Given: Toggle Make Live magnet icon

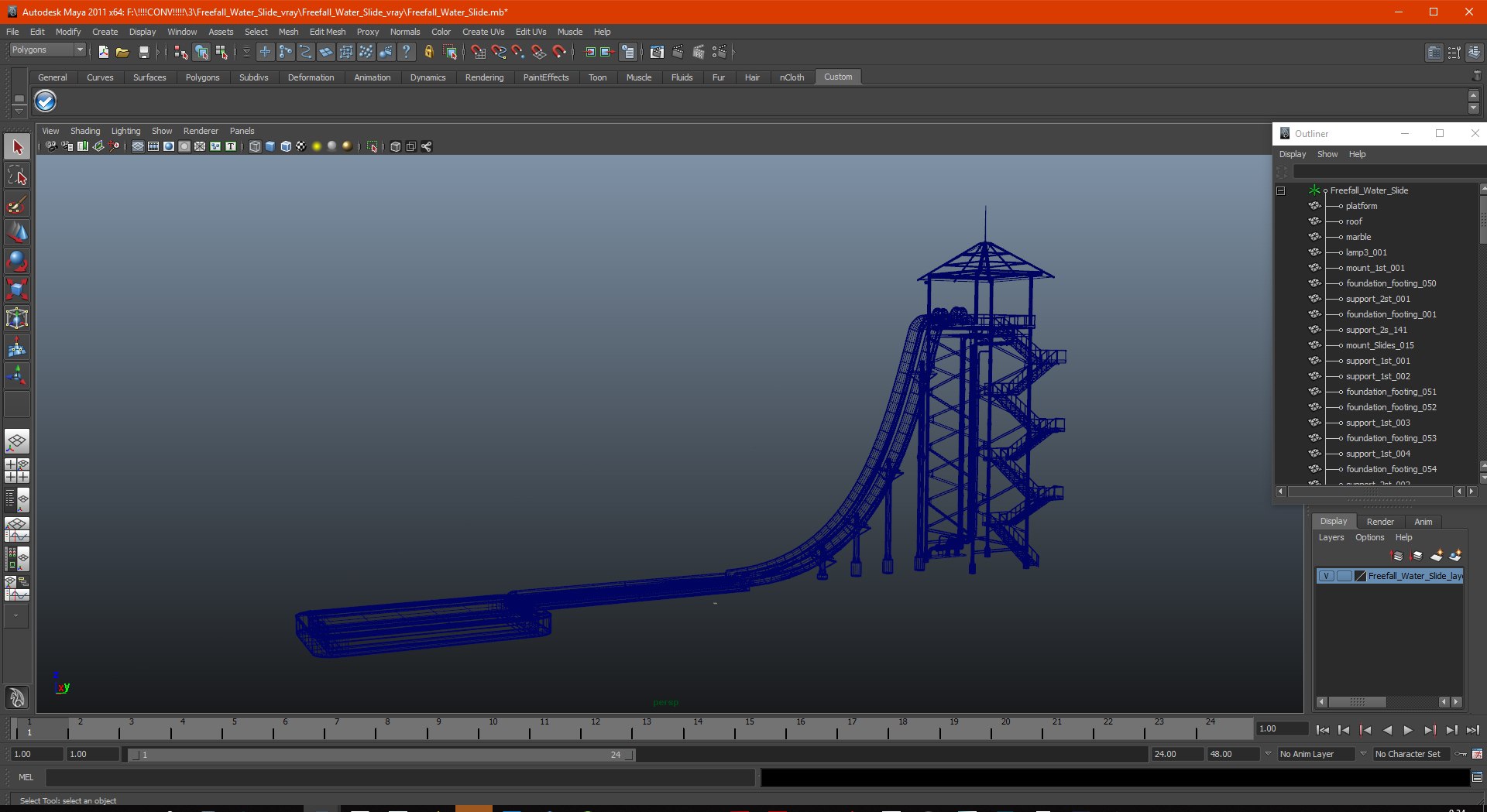Looking at the screenshot, I should click(x=559, y=52).
